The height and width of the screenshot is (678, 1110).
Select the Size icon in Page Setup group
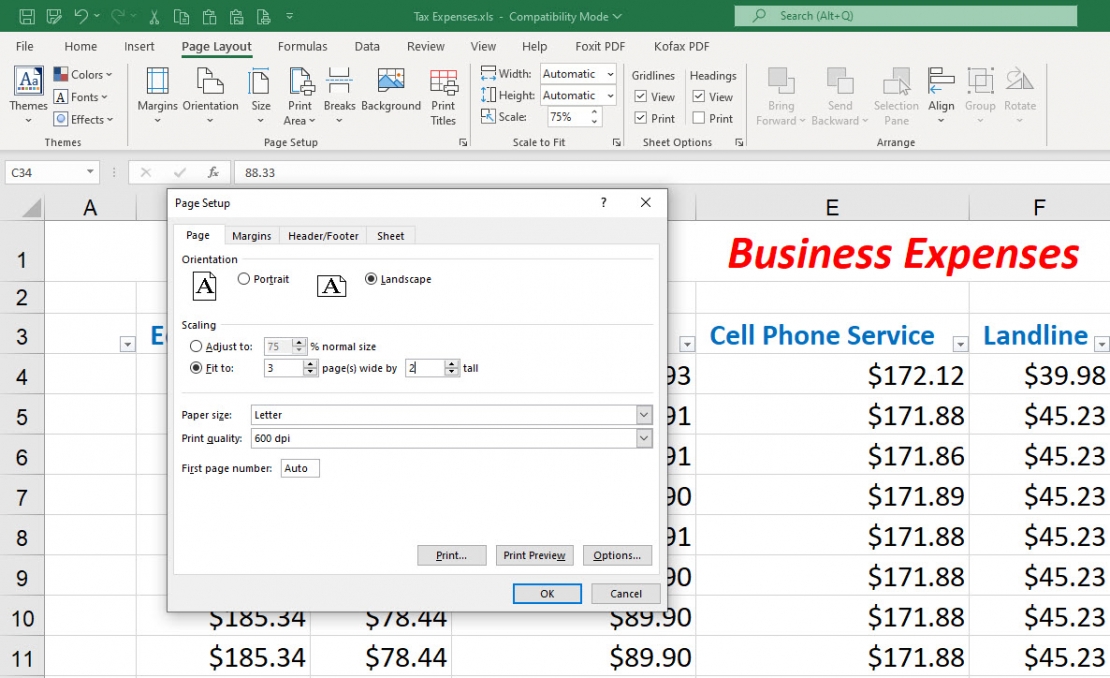[x=259, y=95]
